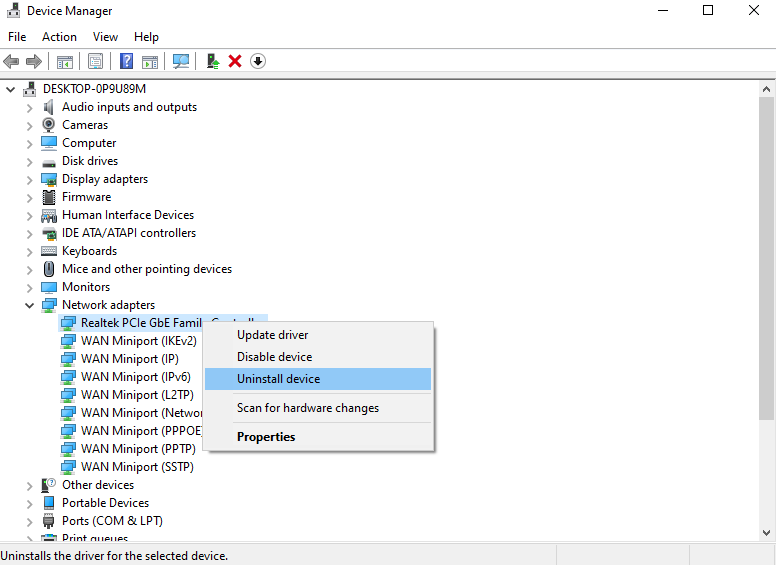Open Properties from the context menu
776x565 pixels.
[x=266, y=437]
